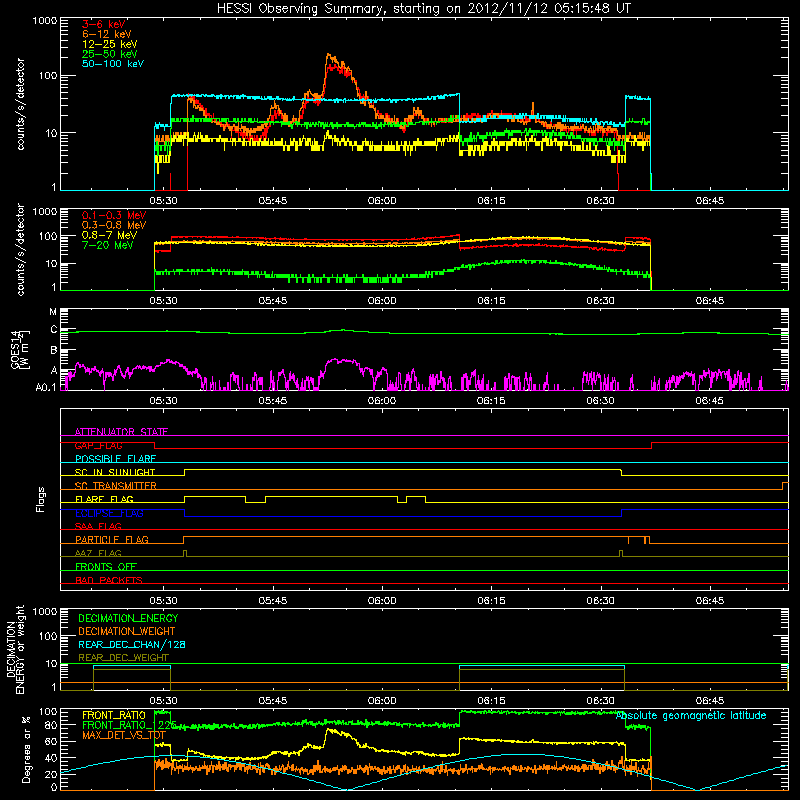Select the ECLIPSE_FLAG label

coord(109,513)
